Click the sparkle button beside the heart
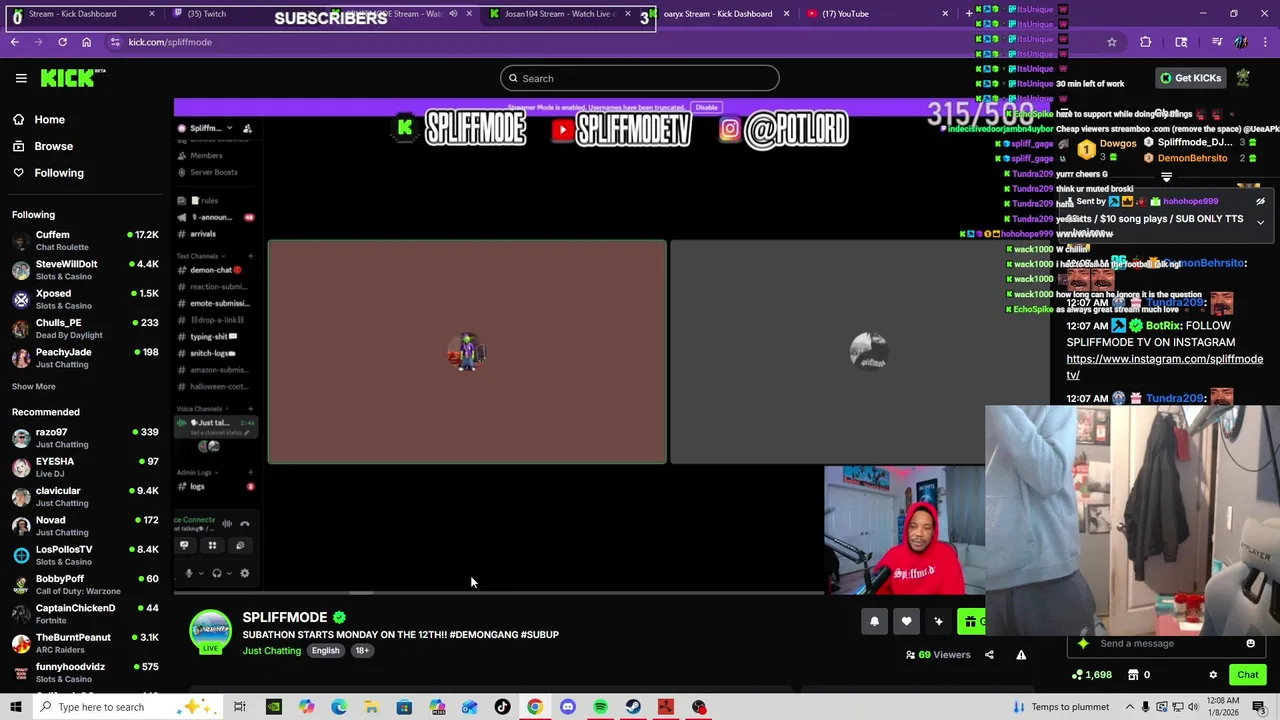 tap(938, 621)
